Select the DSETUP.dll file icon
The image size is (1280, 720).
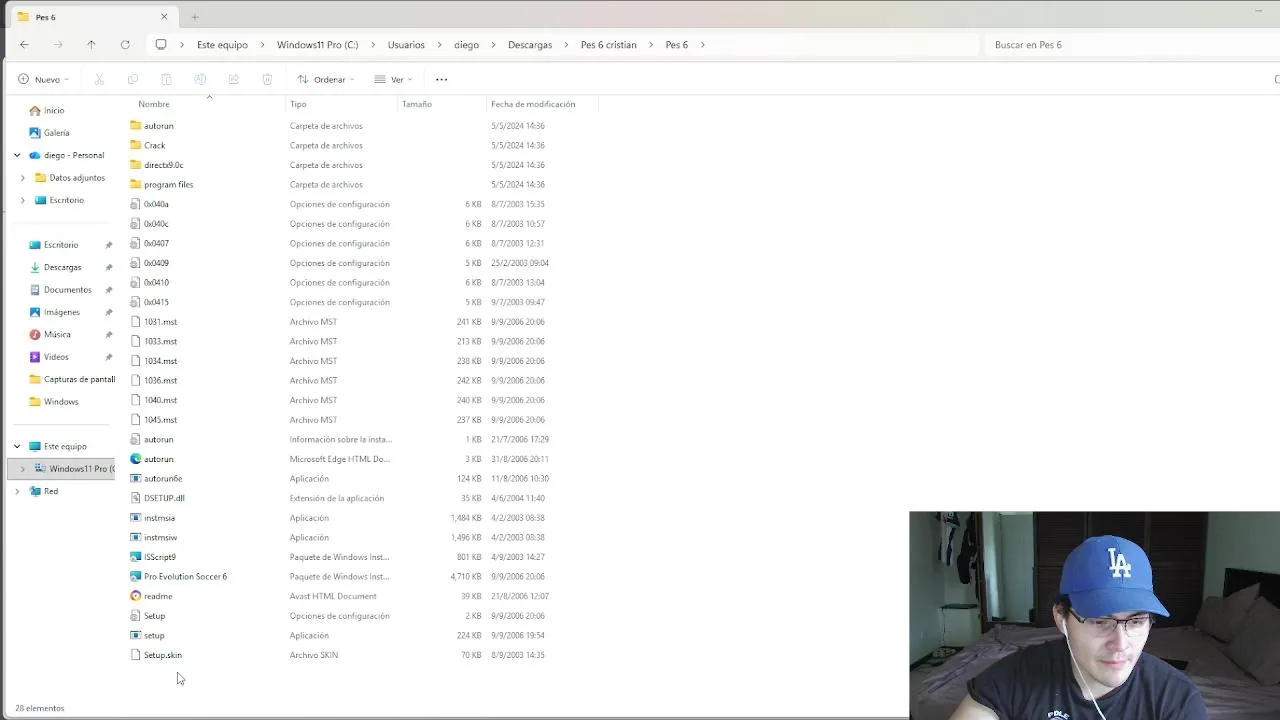pos(136,498)
